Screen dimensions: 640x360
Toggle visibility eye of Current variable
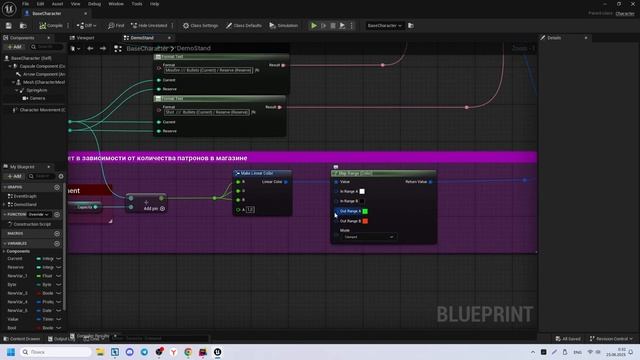[59, 259]
